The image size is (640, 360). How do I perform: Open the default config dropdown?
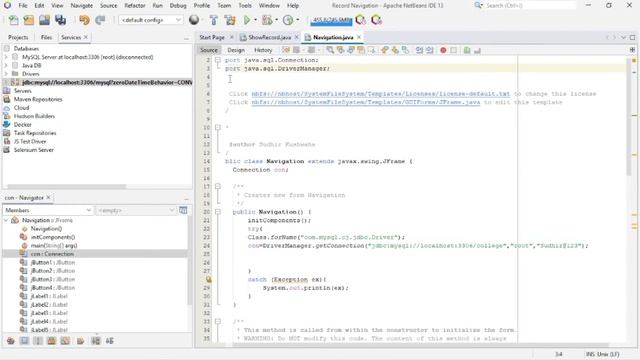(150, 20)
